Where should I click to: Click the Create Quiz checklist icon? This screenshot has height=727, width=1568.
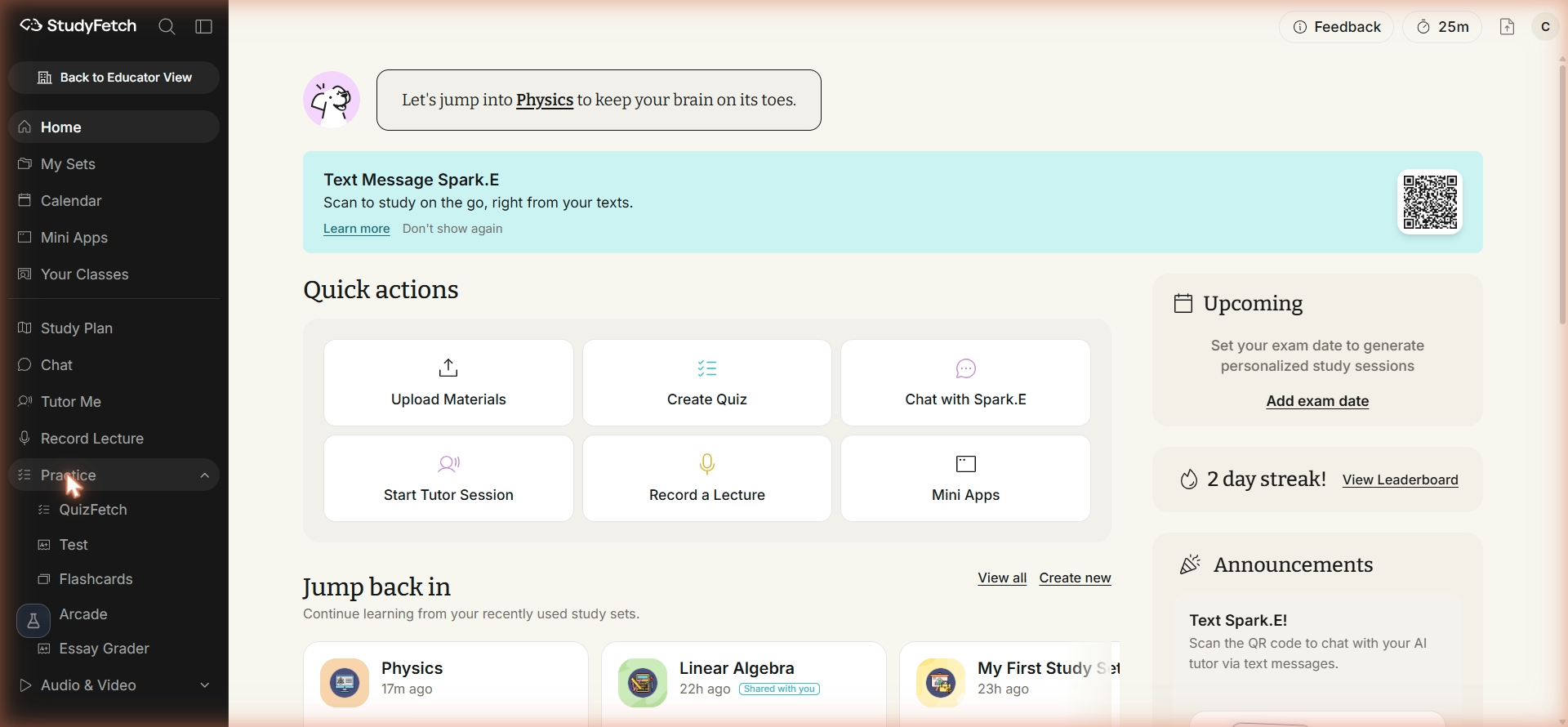[707, 368]
